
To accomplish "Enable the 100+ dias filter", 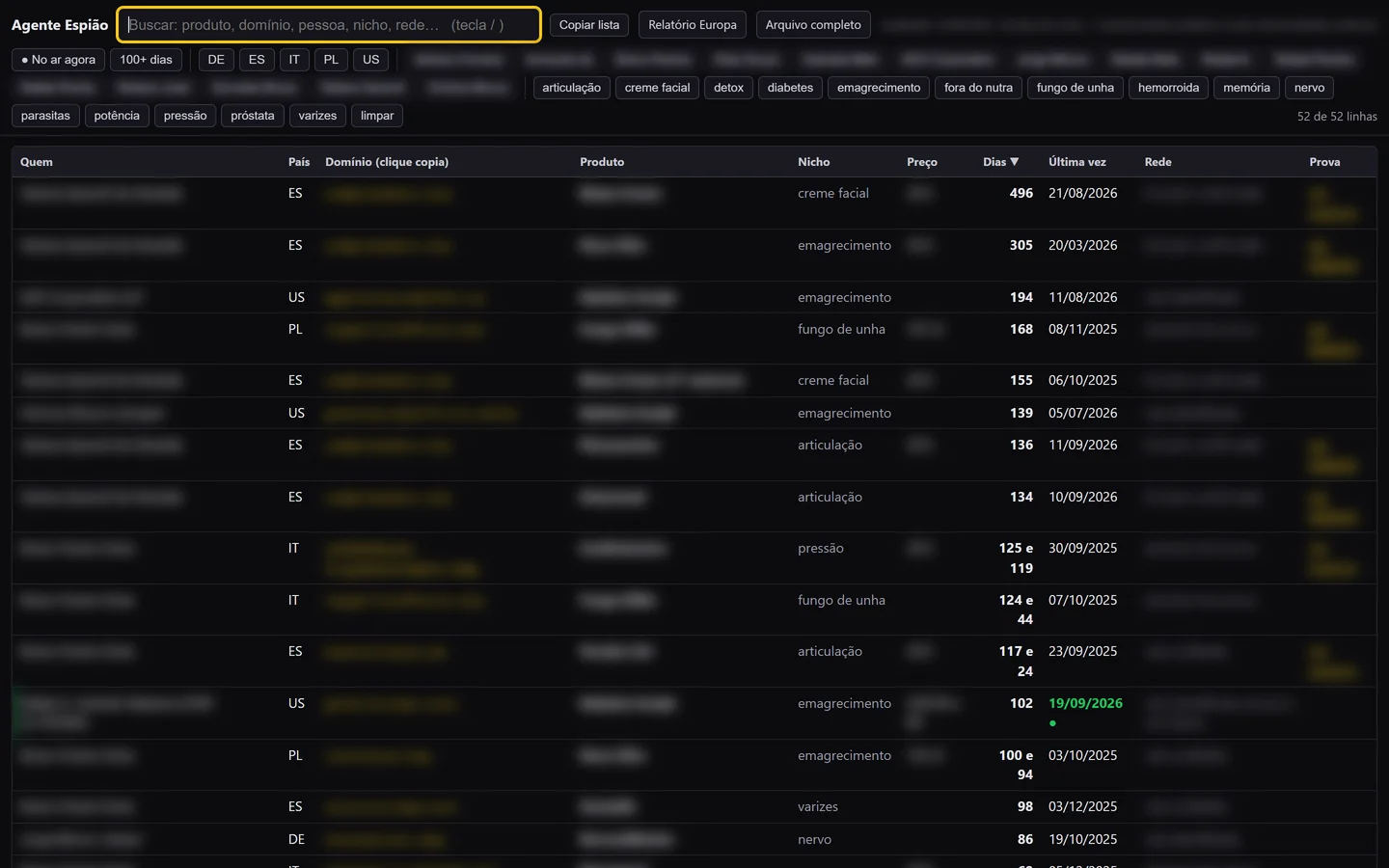I will pyautogui.click(x=147, y=60).
